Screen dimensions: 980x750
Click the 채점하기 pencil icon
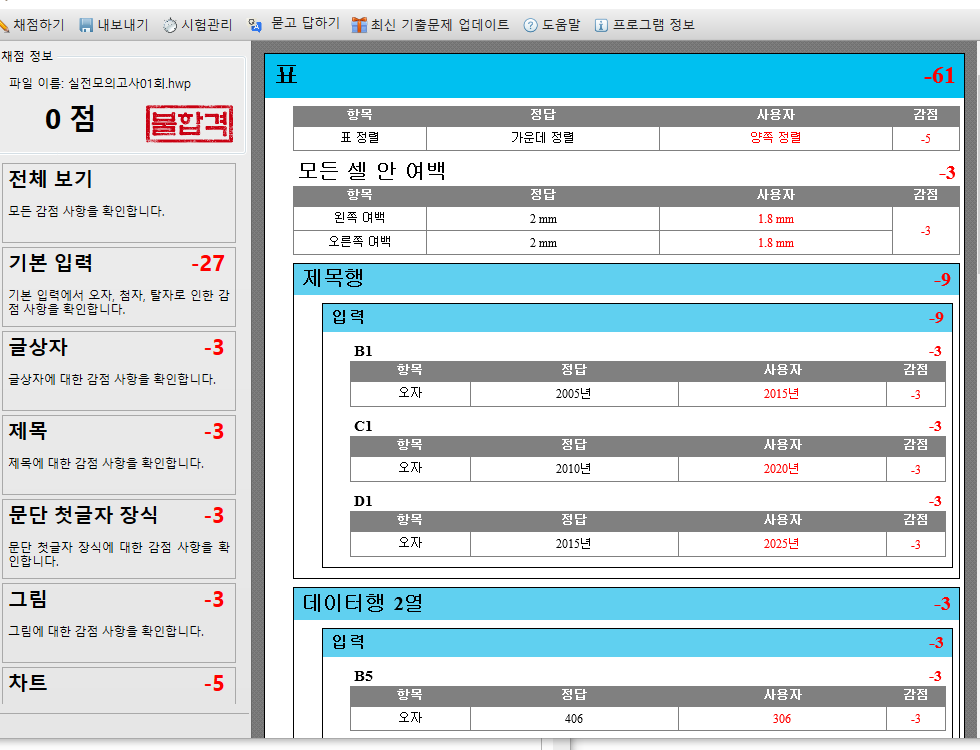pos(5,25)
